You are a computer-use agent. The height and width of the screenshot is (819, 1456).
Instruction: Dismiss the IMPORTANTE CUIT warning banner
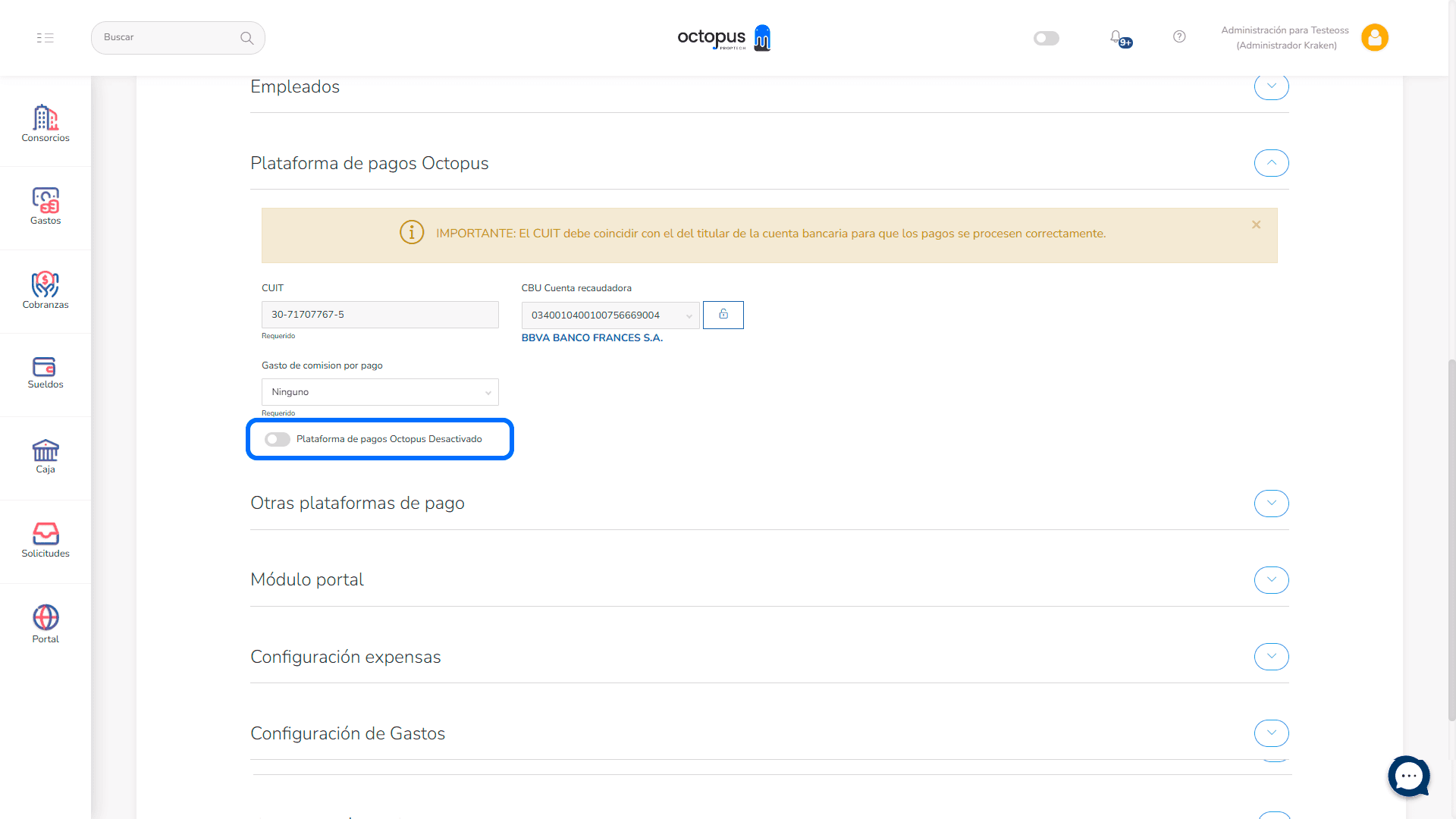pos(1256,224)
